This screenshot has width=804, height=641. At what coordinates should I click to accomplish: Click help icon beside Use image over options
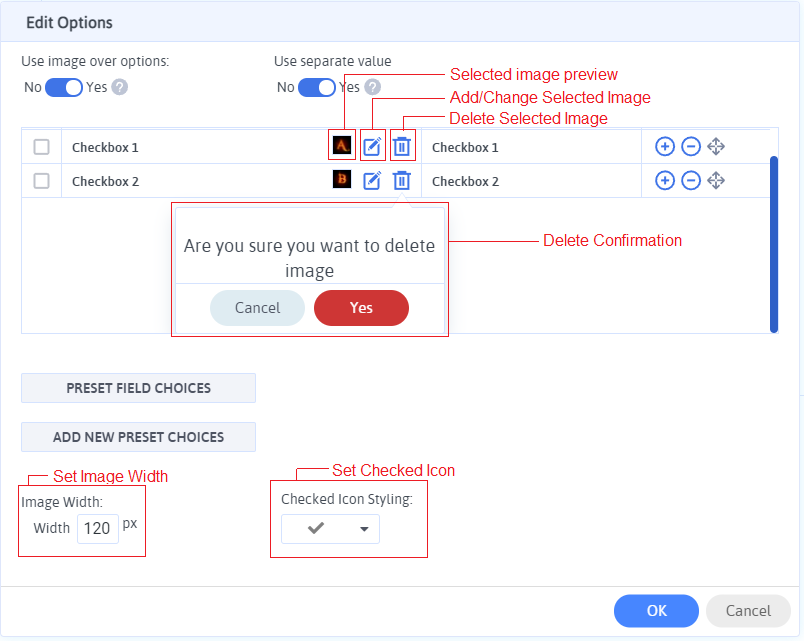click(120, 87)
